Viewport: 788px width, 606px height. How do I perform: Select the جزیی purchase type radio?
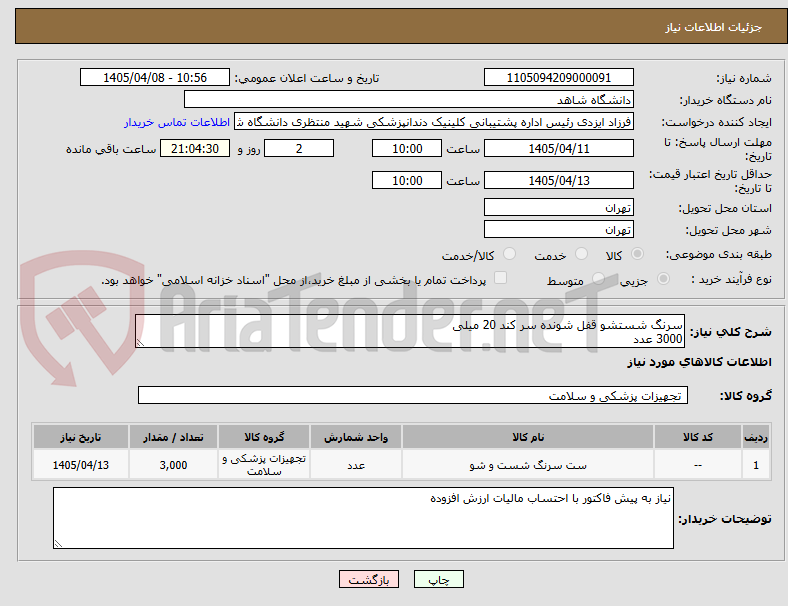point(663,279)
